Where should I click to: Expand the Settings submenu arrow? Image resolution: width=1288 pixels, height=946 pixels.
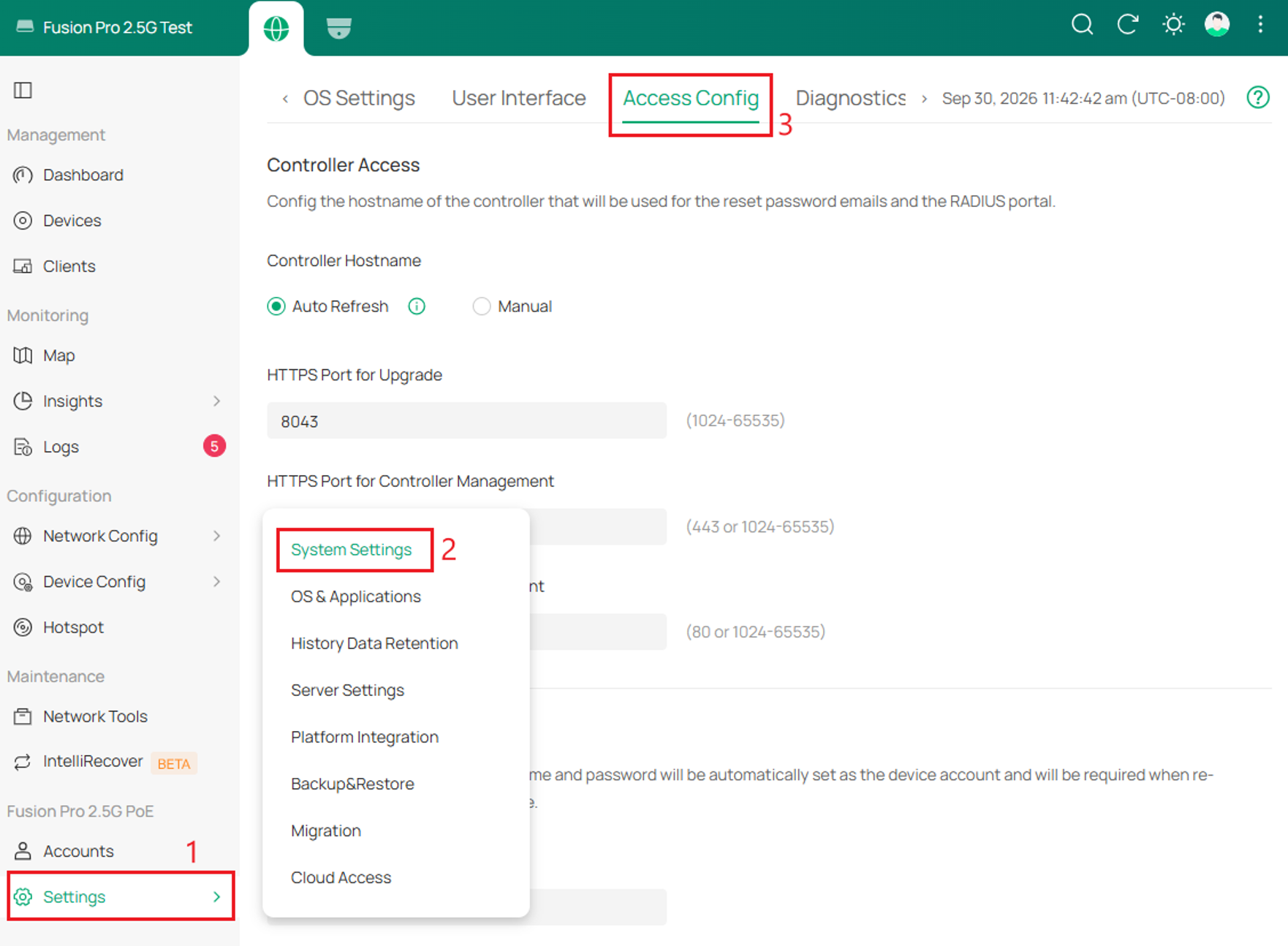(216, 896)
